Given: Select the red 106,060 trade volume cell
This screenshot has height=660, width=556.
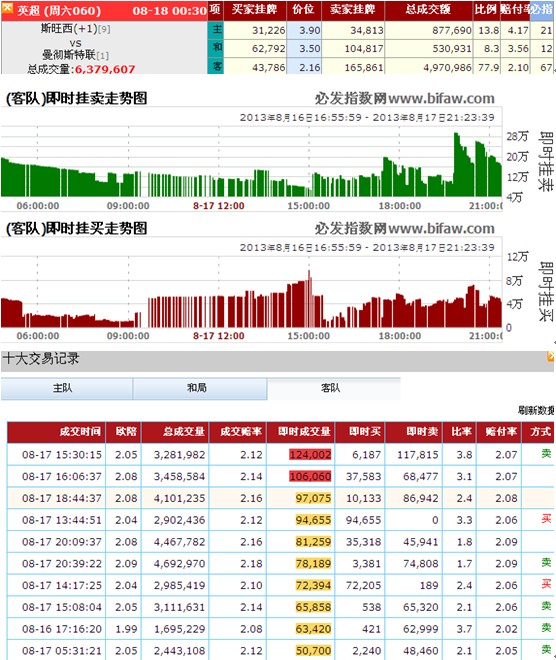Looking at the screenshot, I should tap(310, 476).
